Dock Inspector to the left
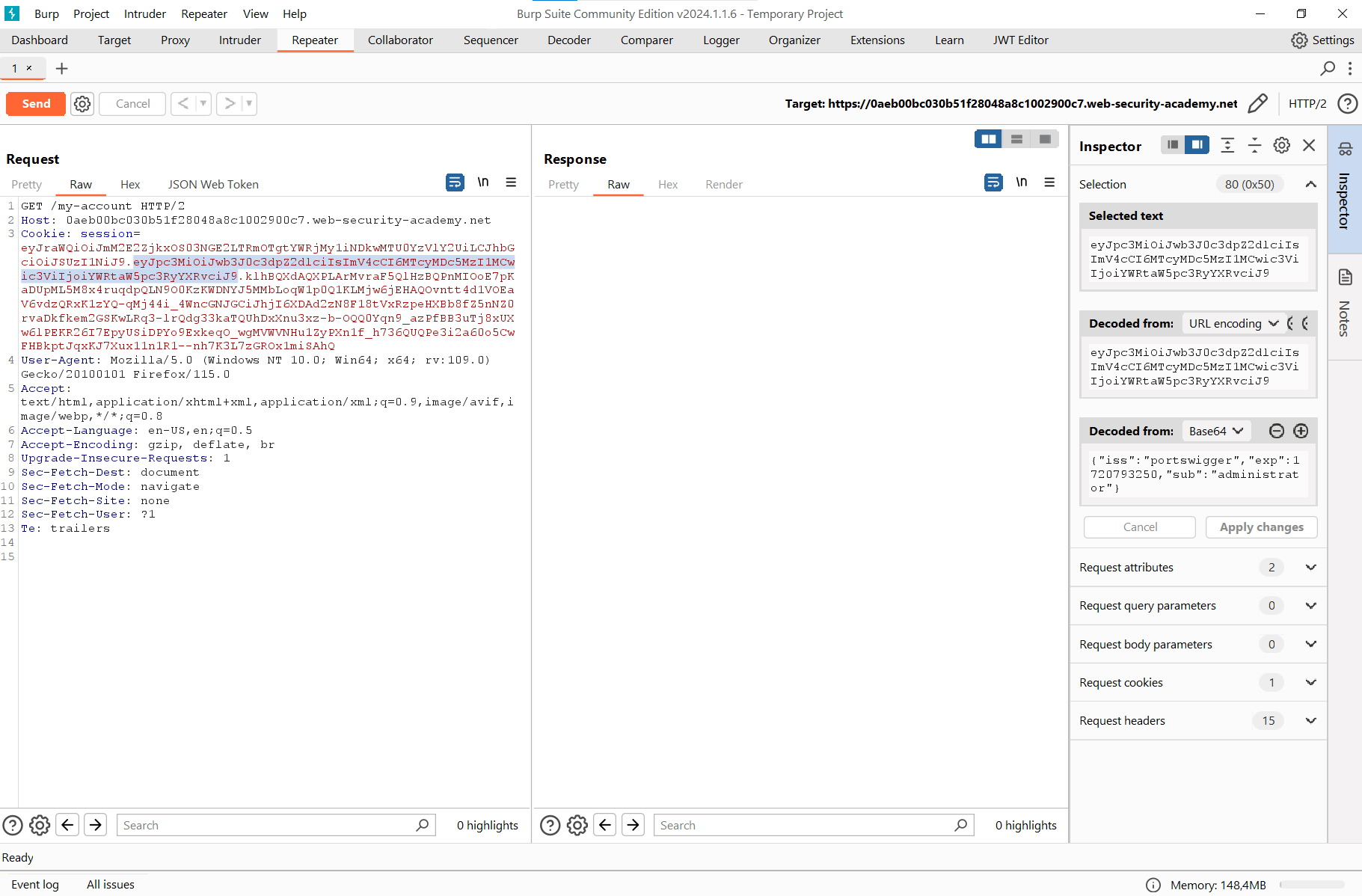This screenshot has width=1362, height=896. 1173,145
